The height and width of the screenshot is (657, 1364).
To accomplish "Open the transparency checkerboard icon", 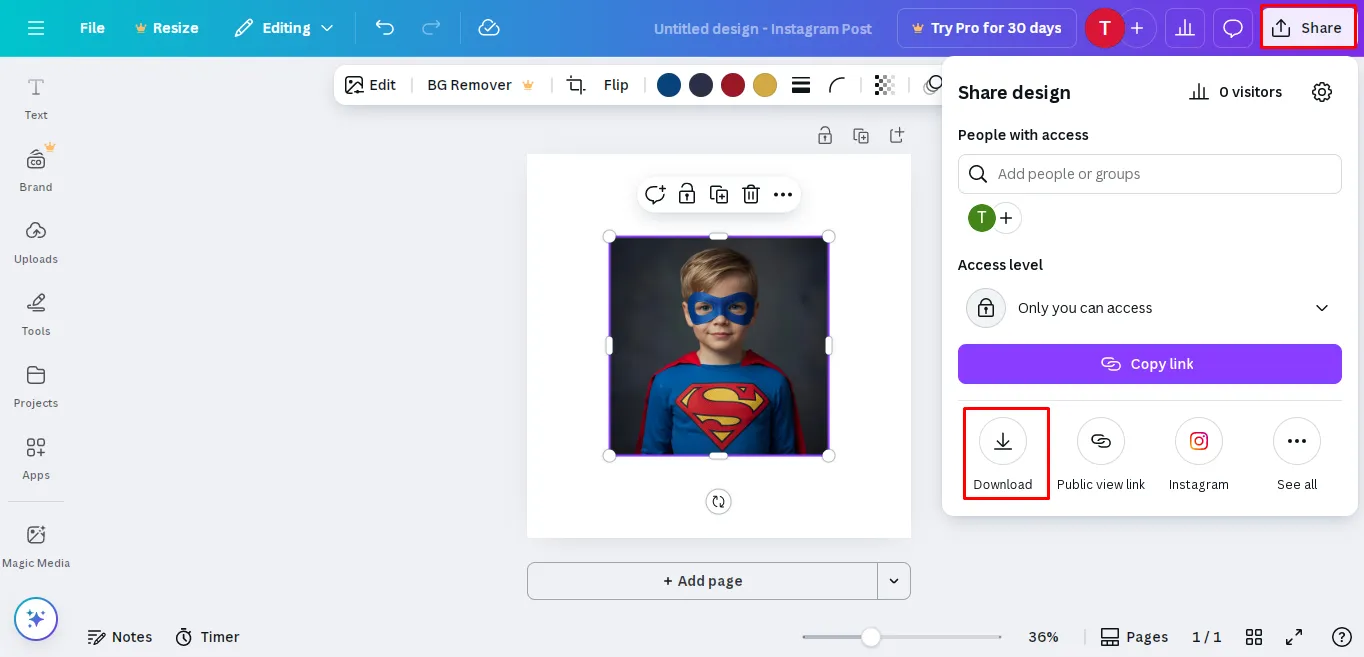I will tap(884, 85).
